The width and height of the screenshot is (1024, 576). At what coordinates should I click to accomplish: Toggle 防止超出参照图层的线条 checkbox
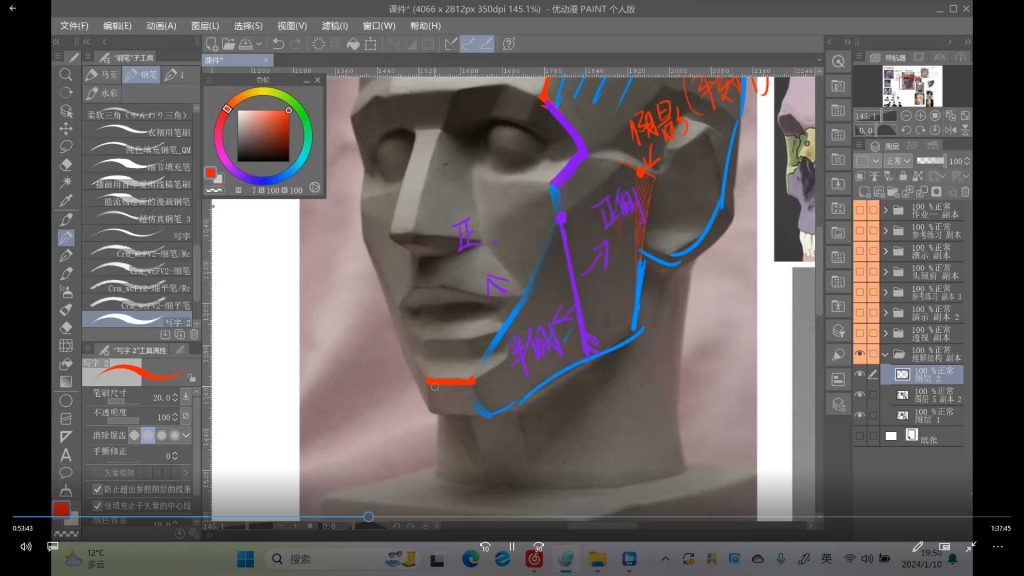point(97,490)
